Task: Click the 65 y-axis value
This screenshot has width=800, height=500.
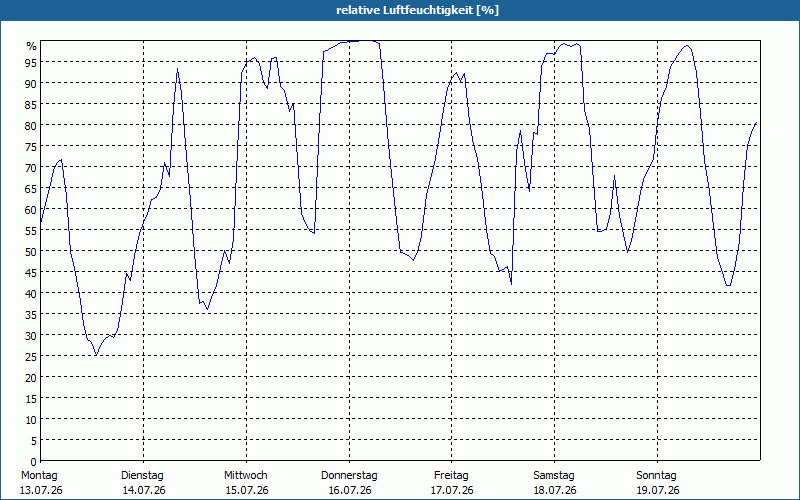Action: [31, 188]
